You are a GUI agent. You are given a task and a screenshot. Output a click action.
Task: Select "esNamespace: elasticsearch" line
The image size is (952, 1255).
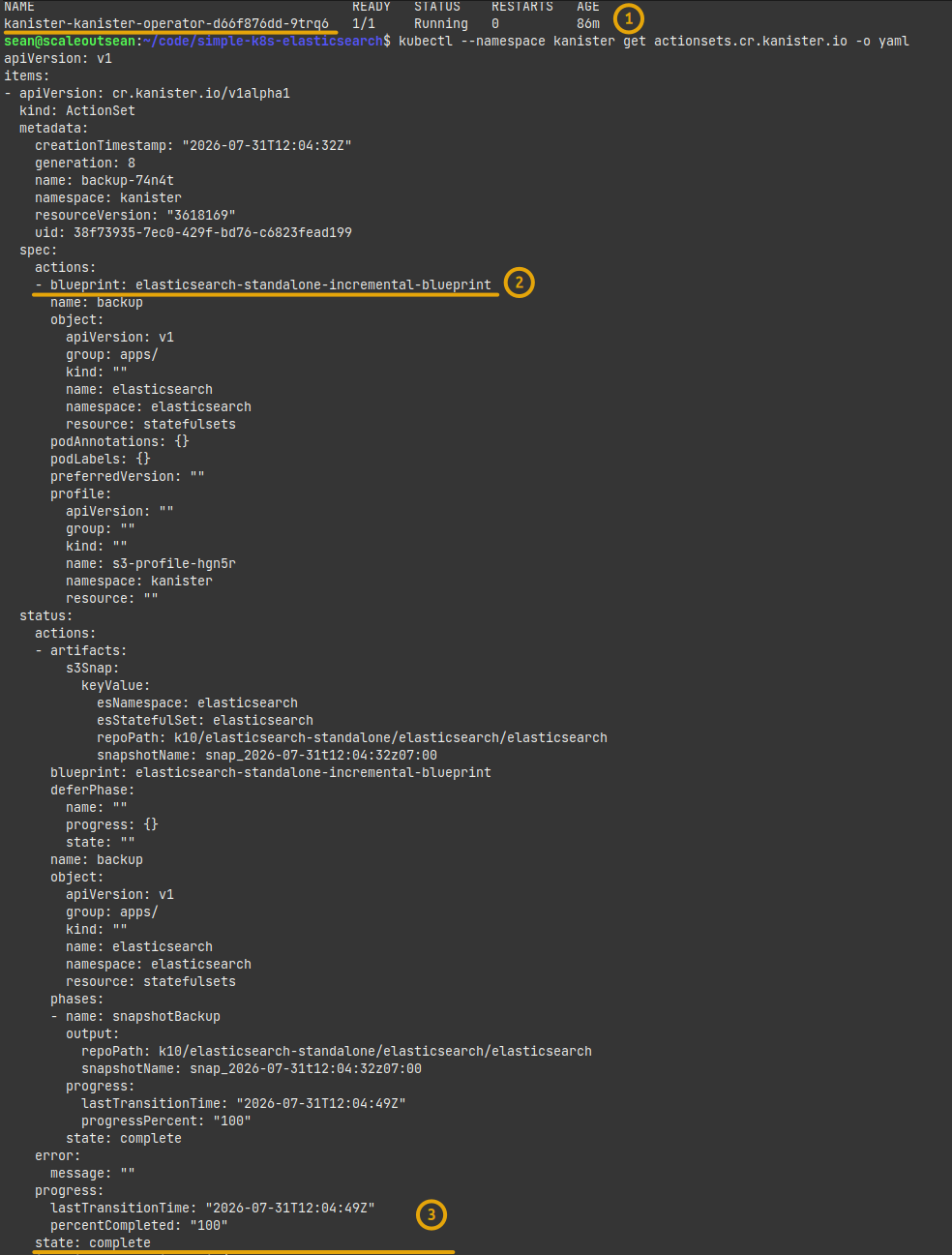coord(197,702)
